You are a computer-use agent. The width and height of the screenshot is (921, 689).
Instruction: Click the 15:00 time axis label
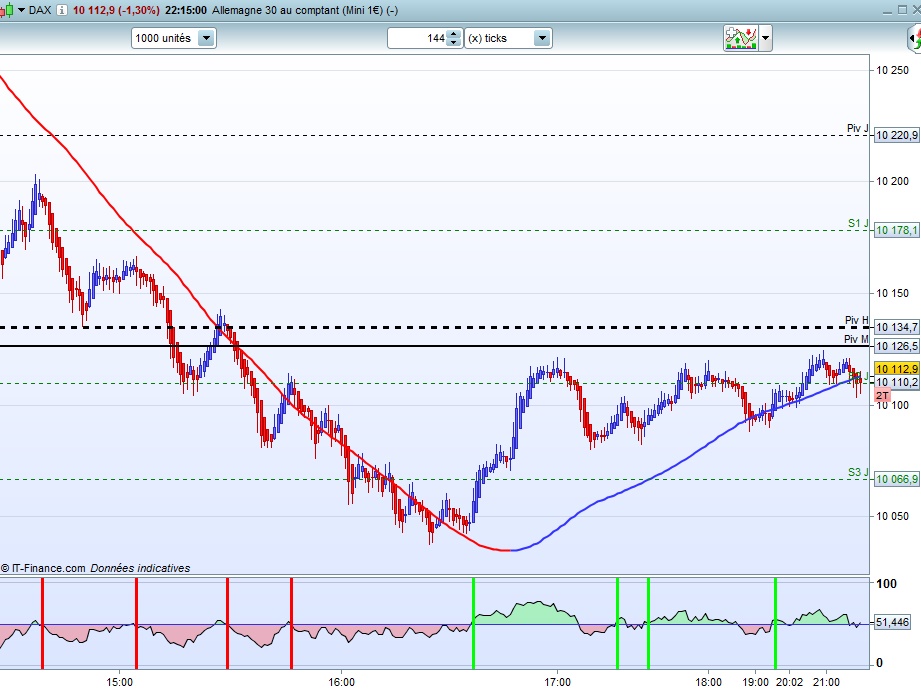[119, 682]
